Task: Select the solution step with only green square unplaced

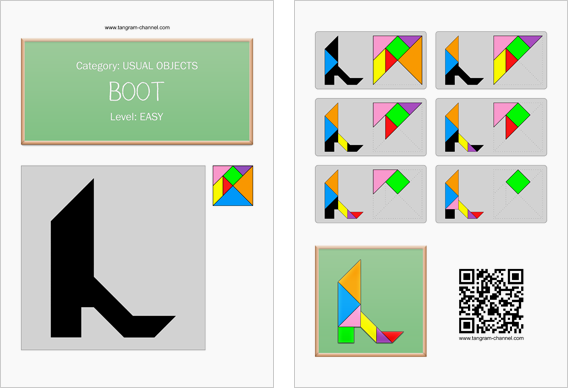Action: 491,194
